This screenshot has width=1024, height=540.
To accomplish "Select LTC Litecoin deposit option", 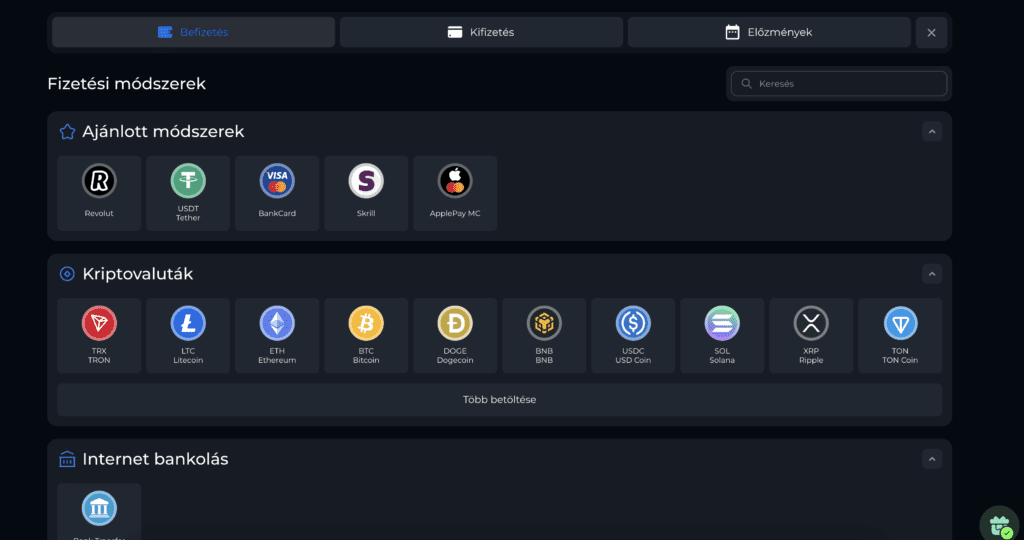I will [x=188, y=336].
